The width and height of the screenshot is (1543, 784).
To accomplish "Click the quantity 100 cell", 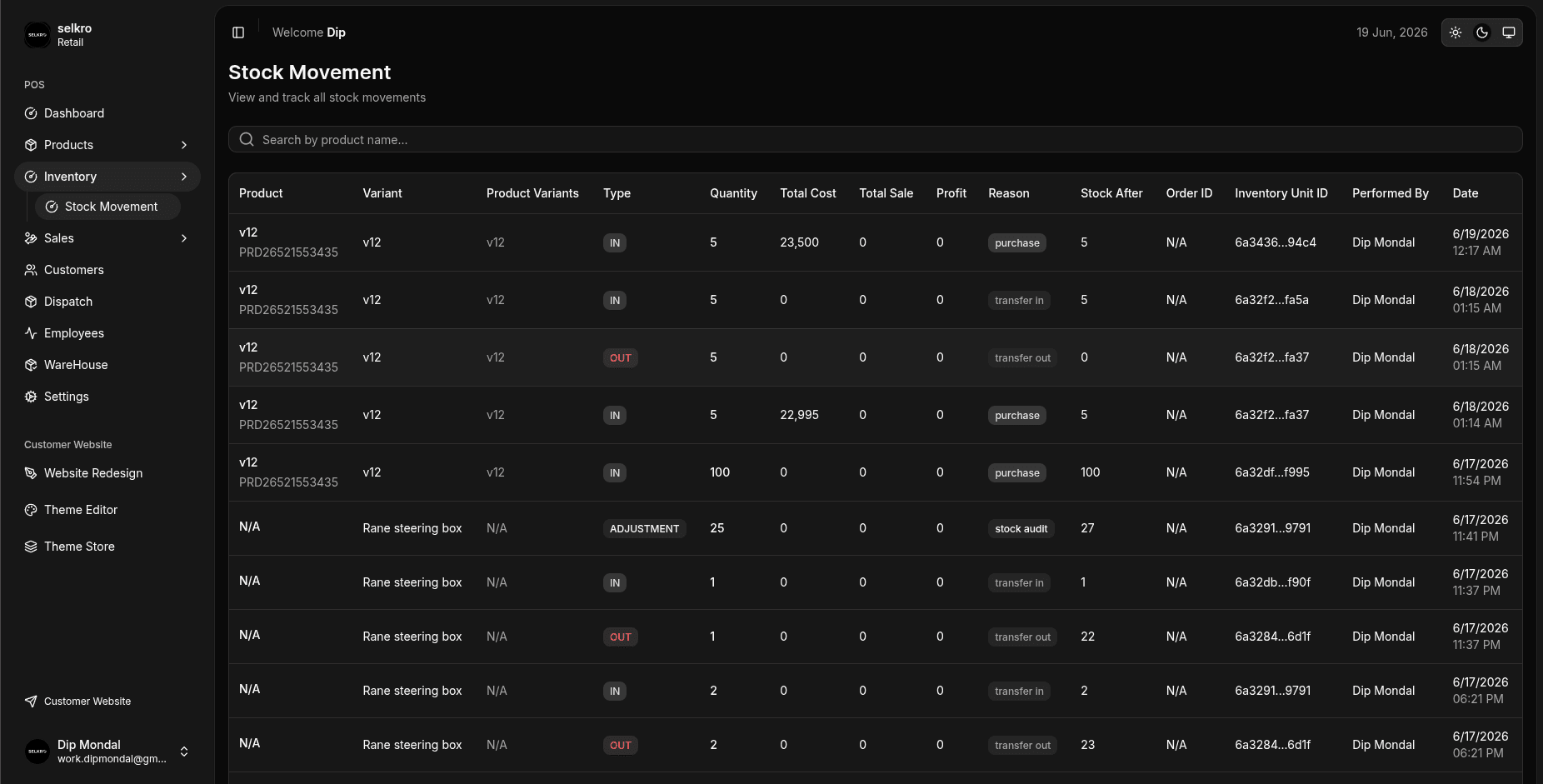I will [x=720, y=472].
